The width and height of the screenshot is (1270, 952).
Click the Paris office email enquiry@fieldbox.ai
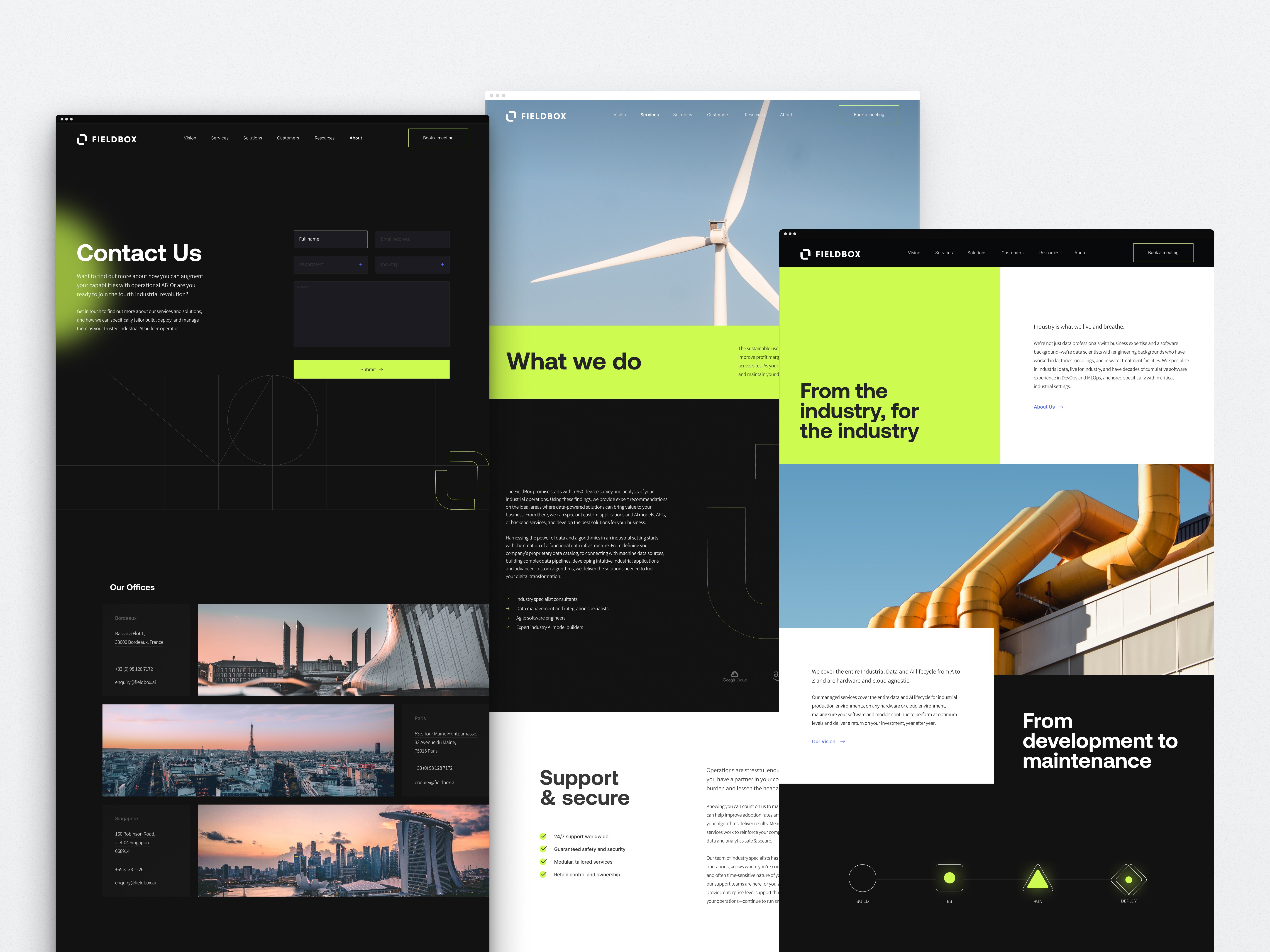435,782
